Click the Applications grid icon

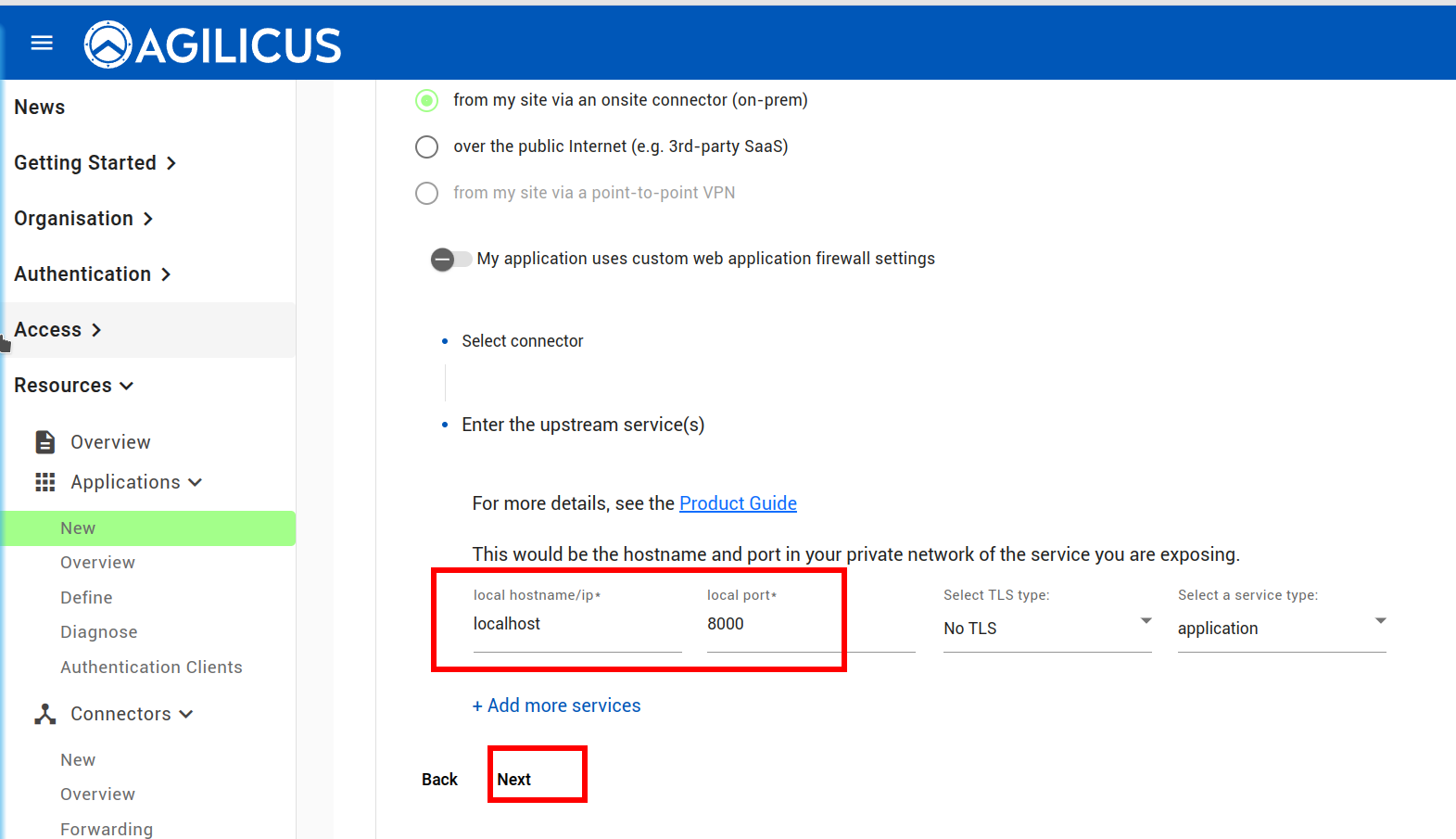coord(44,482)
